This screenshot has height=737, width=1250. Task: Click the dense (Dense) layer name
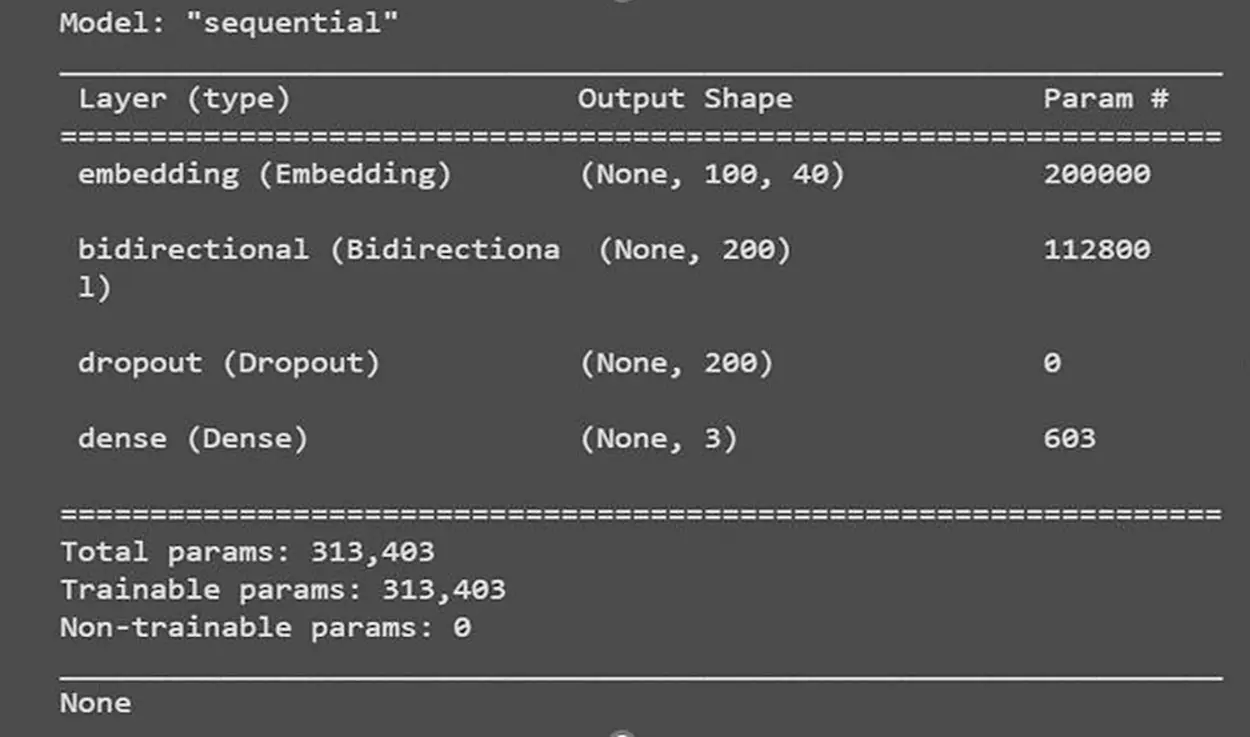193,439
